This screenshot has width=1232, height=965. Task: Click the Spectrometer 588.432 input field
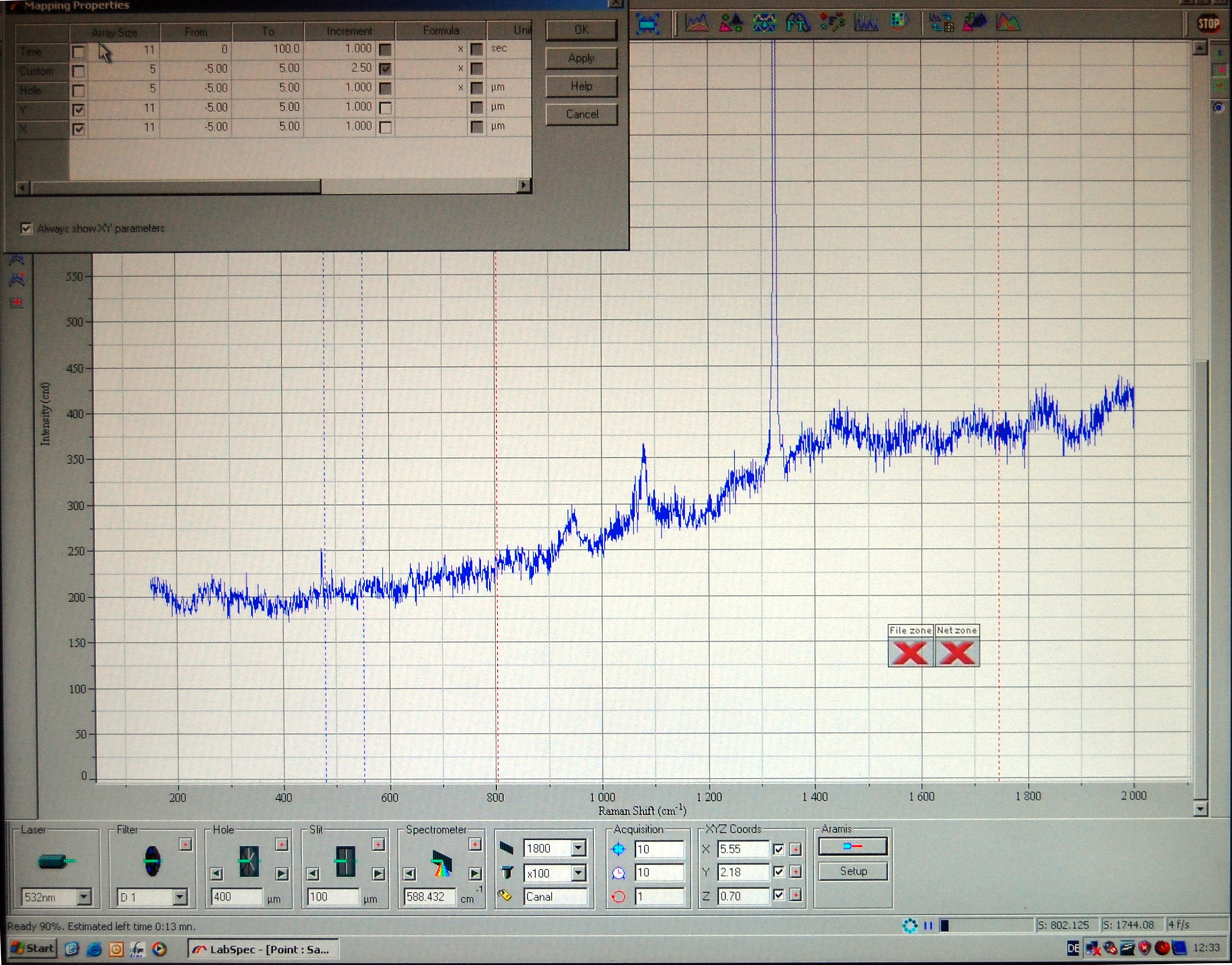pyautogui.click(x=429, y=897)
